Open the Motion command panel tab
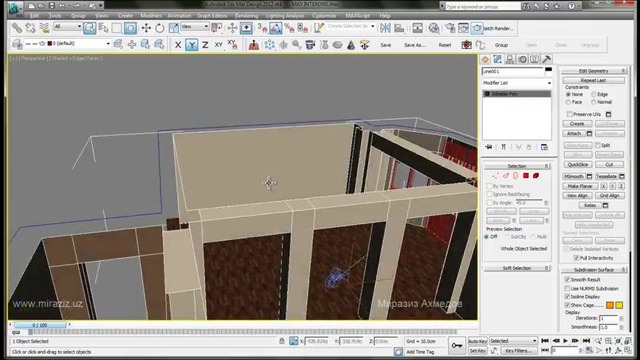This screenshot has height=360, width=640. point(522,60)
